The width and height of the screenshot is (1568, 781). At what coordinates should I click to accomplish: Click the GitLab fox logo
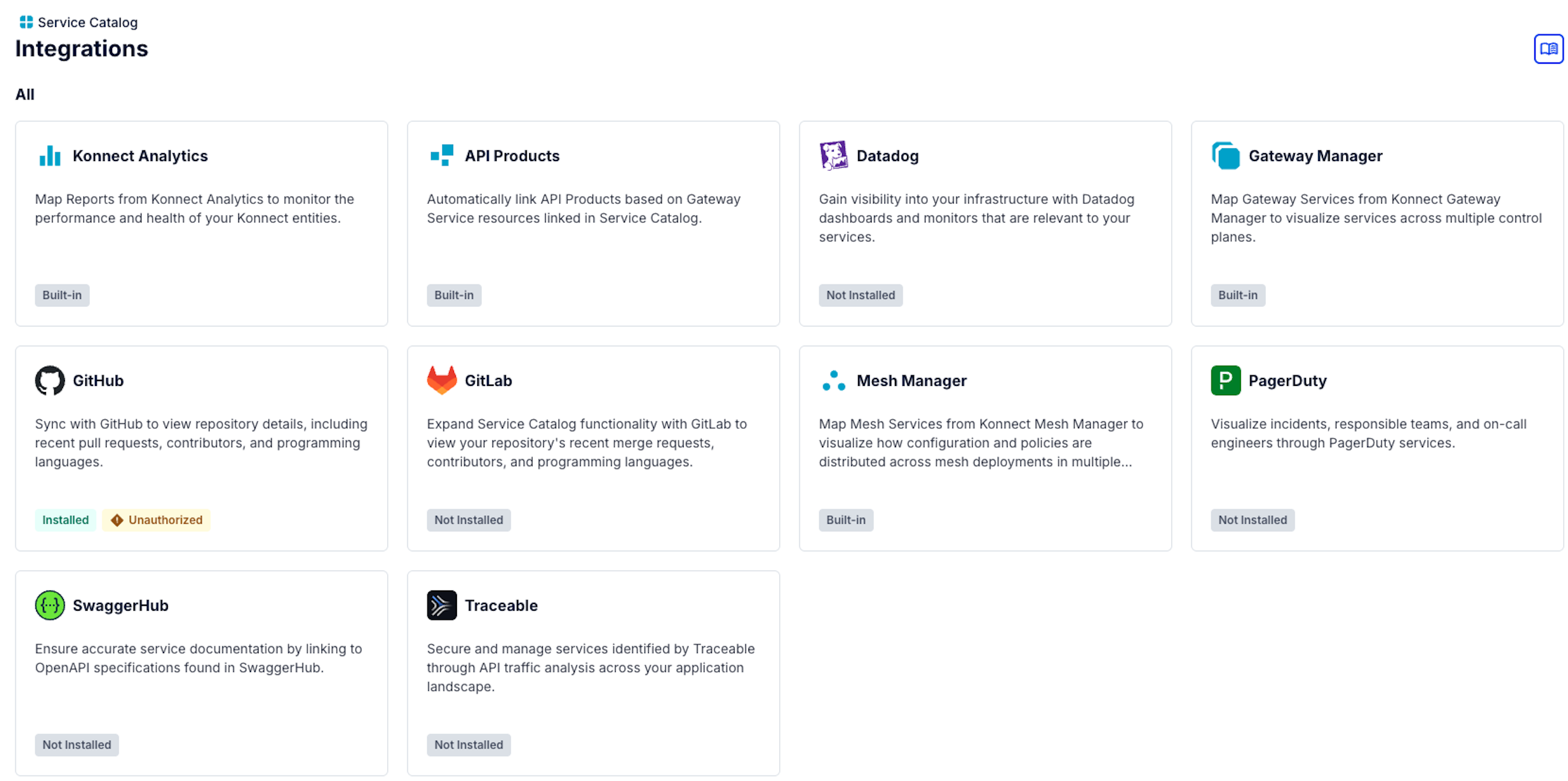(442, 380)
